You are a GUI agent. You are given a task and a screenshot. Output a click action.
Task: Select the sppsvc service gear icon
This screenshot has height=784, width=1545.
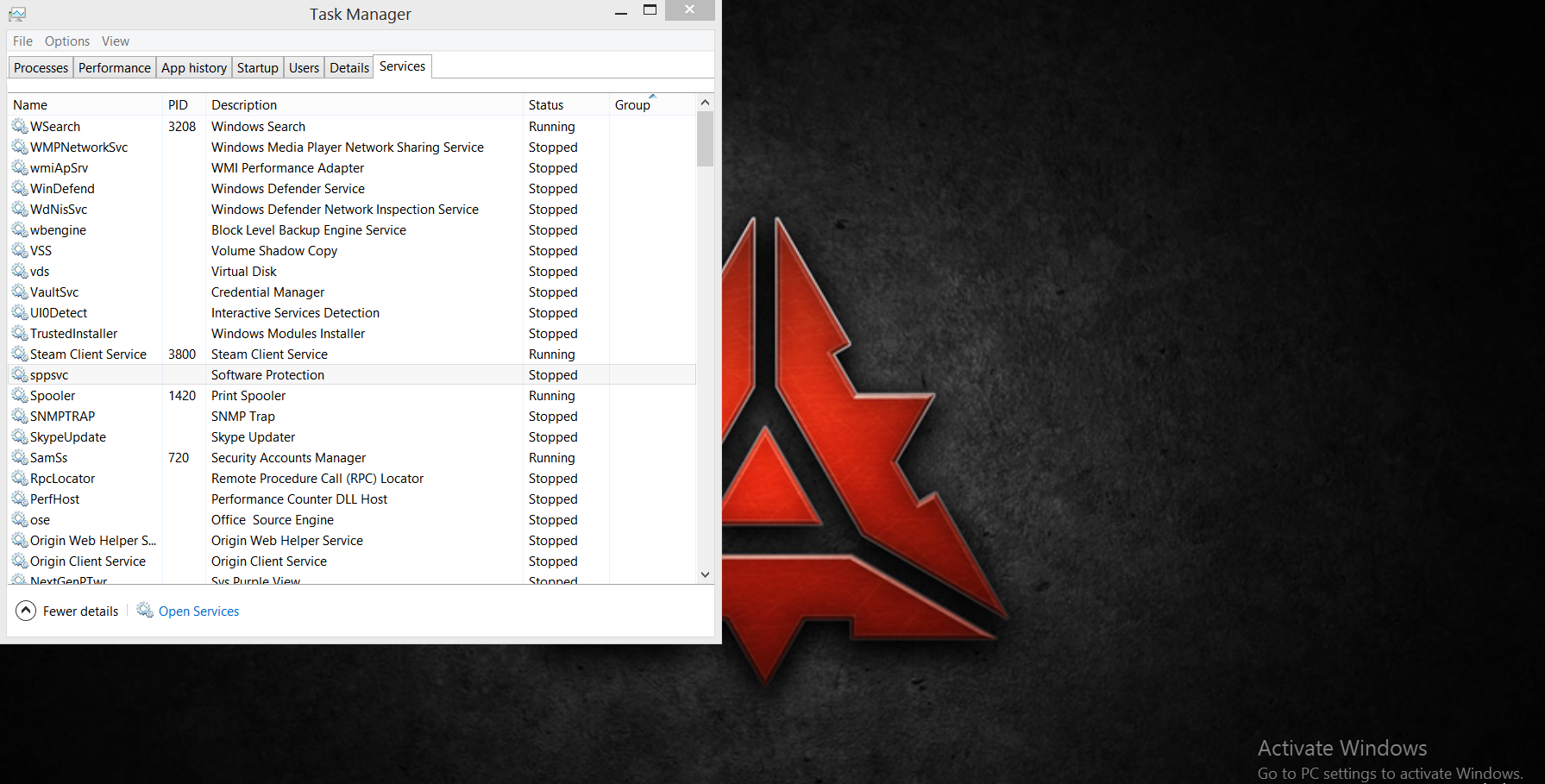tap(20, 374)
